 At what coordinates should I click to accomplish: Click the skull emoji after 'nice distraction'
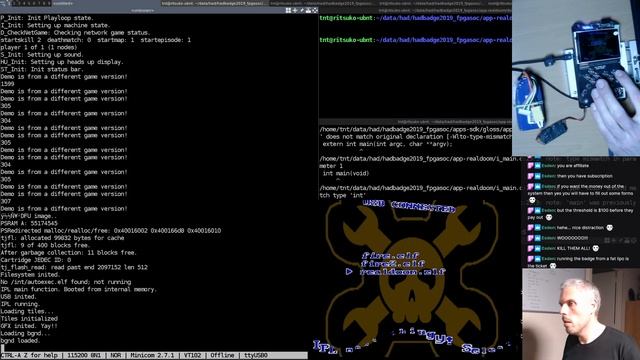pyautogui.click(x=609, y=228)
